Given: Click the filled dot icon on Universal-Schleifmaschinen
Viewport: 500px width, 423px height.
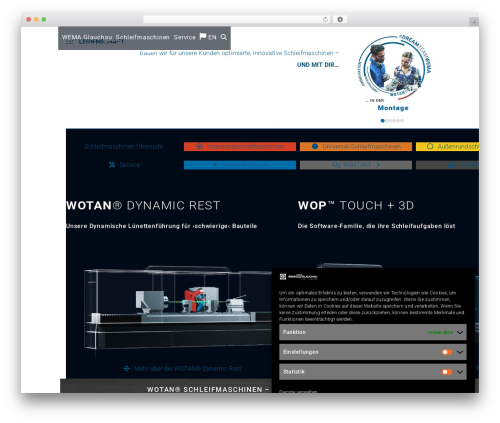Looking at the screenshot, I should tap(315, 146).
